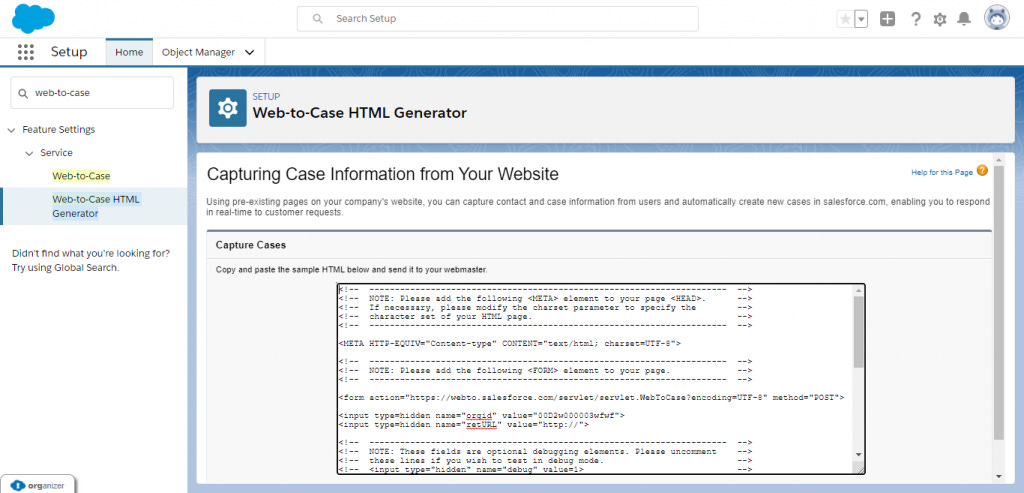Click the text area scroll up arrow

point(858,291)
